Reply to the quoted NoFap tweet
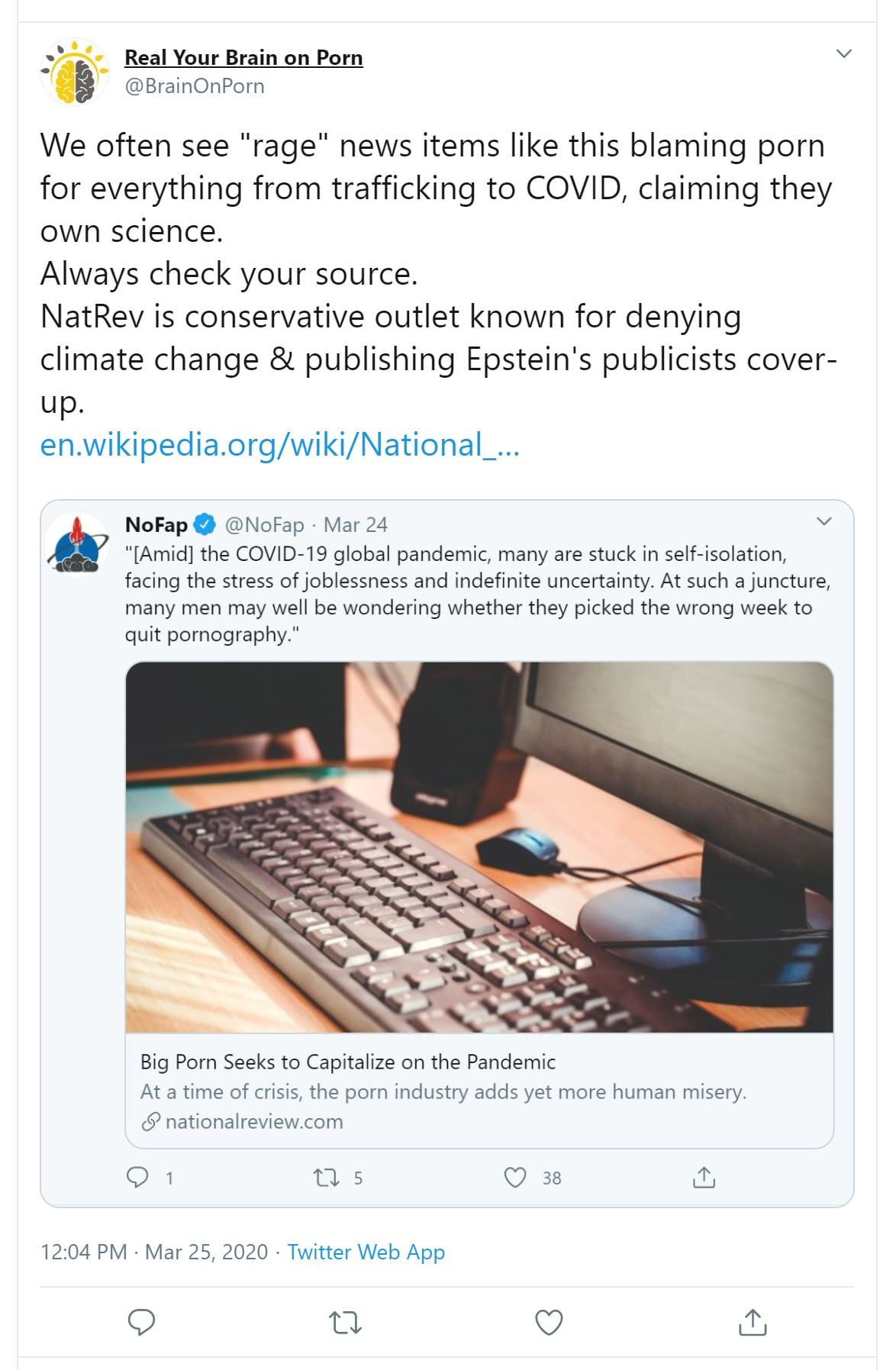Screen dimensions: 896x1370 137,1177
